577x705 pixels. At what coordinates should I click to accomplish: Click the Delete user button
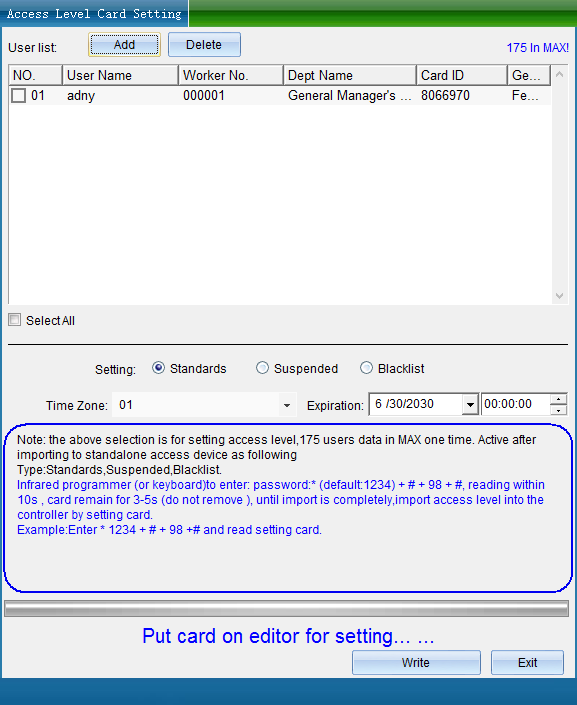click(x=204, y=45)
